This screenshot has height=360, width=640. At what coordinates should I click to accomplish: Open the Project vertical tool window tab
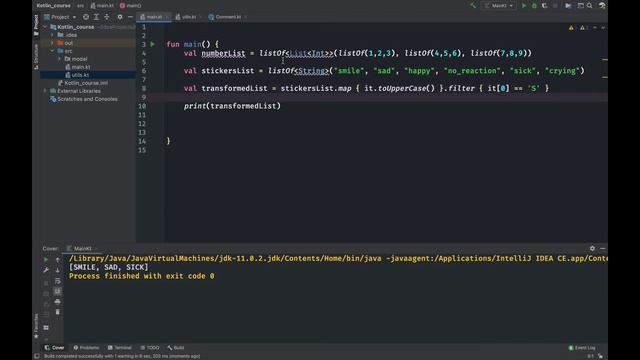point(36,25)
